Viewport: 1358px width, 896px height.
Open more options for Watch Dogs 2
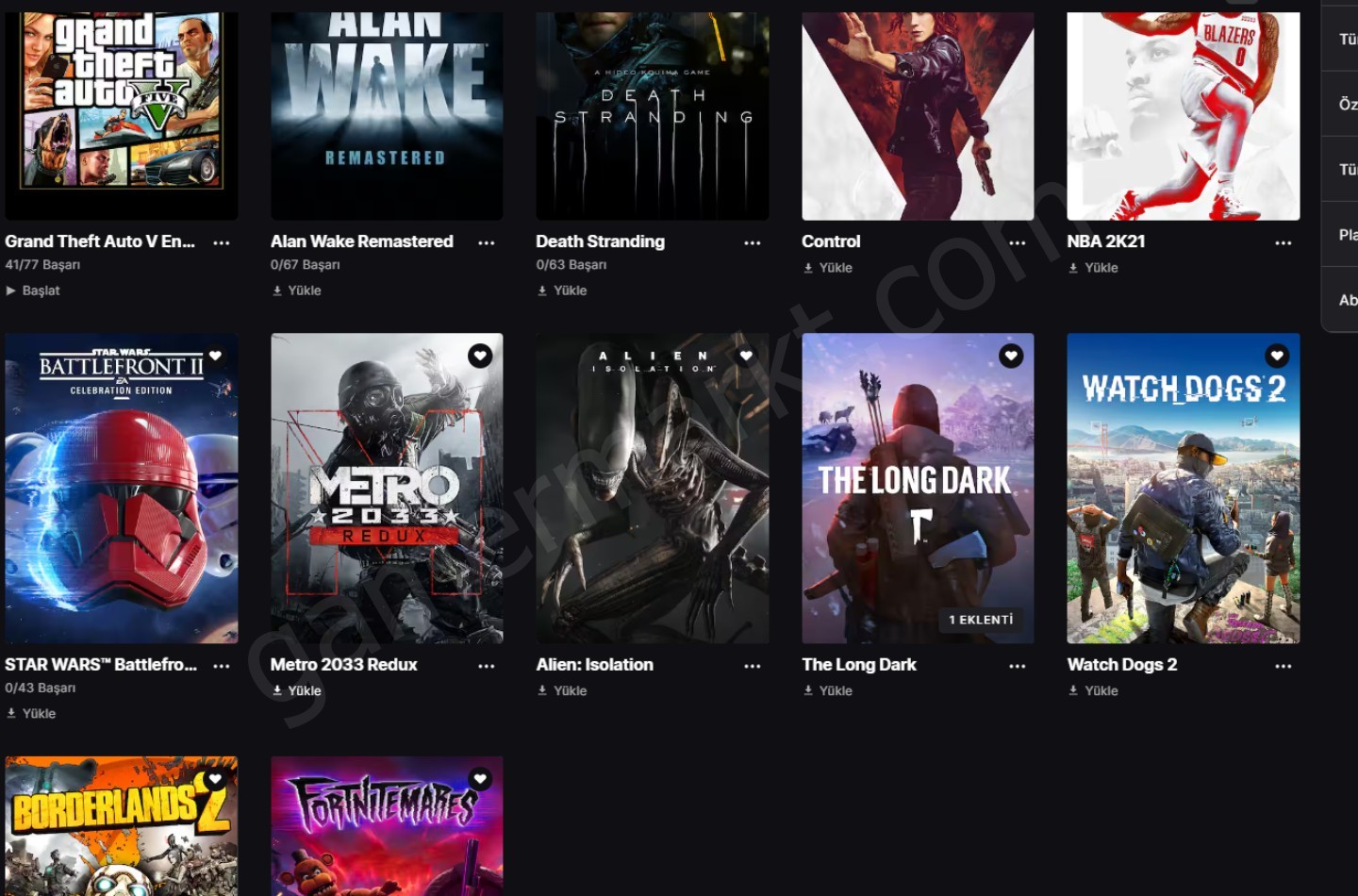pyautogui.click(x=1283, y=666)
